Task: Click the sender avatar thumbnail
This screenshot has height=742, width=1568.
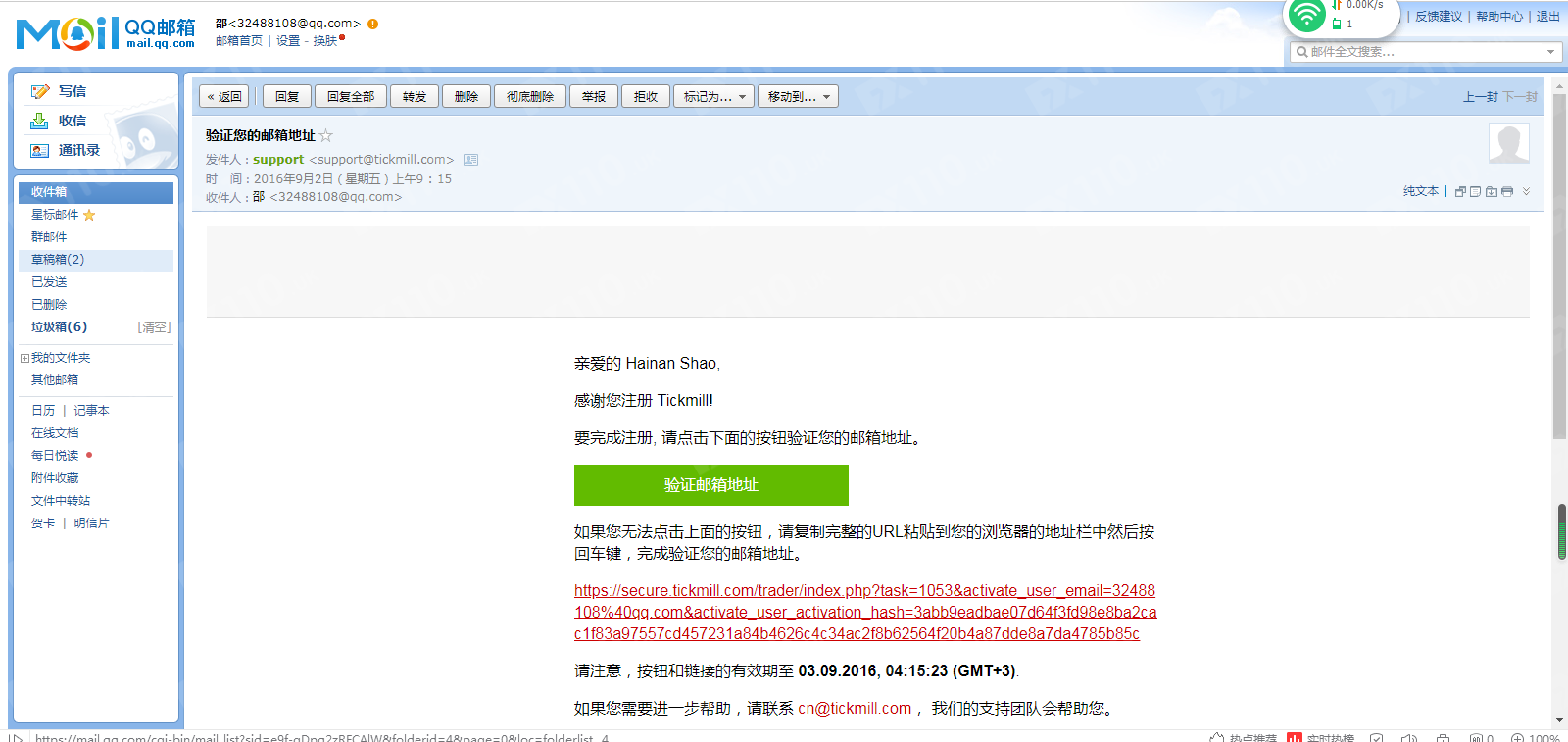Action: [1509, 143]
